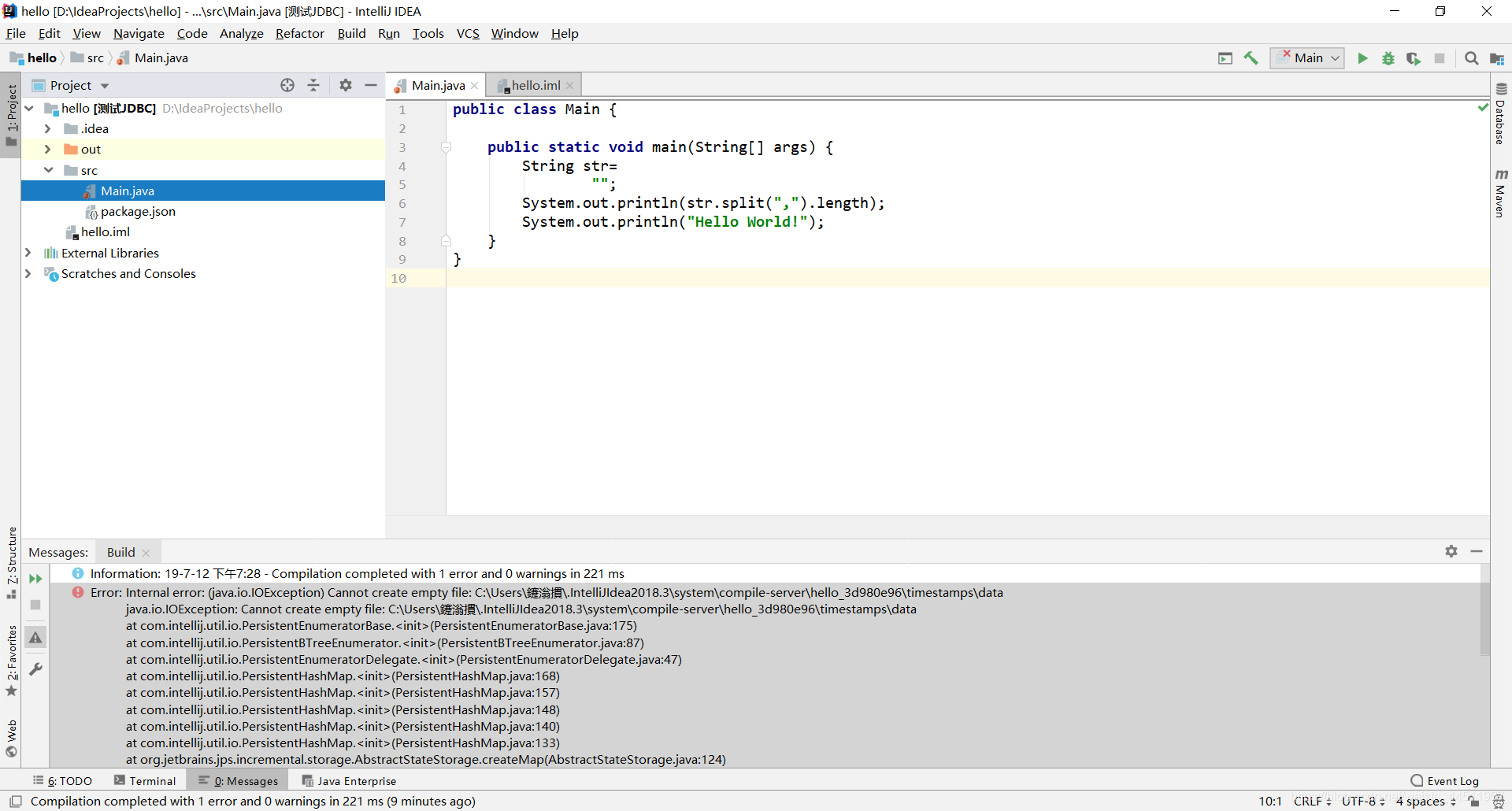This screenshot has width=1512, height=811.
Task: Open Search Everywhere magnifier
Action: coord(1471,58)
